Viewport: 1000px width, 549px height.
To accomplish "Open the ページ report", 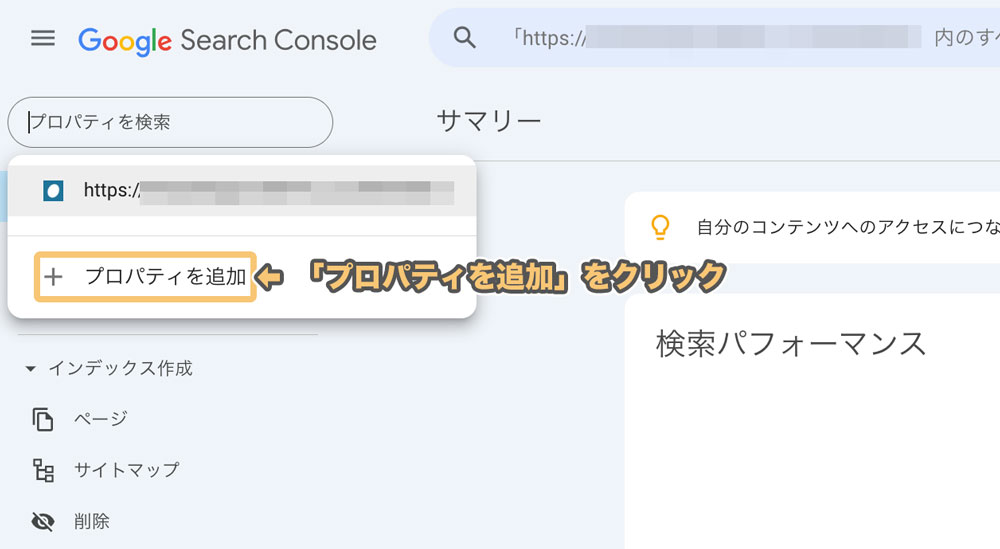I will [x=101, y=419].
